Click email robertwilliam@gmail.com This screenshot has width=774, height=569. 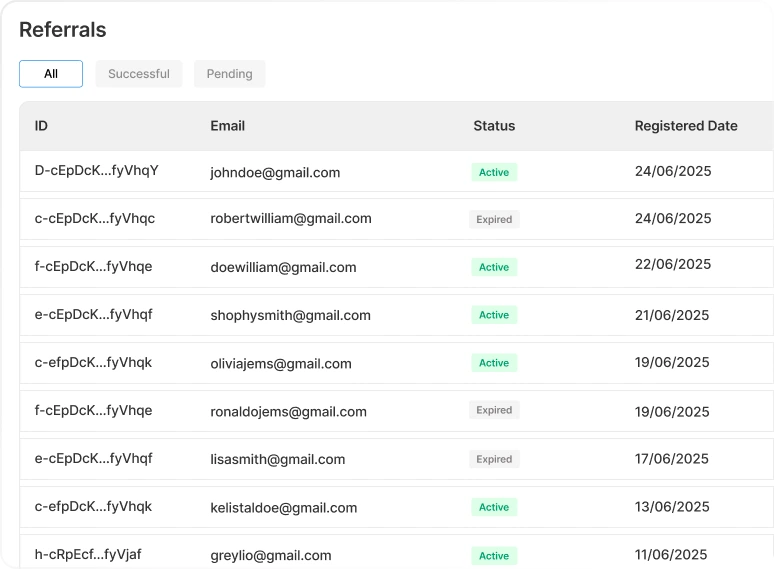(x=291, y=219)
